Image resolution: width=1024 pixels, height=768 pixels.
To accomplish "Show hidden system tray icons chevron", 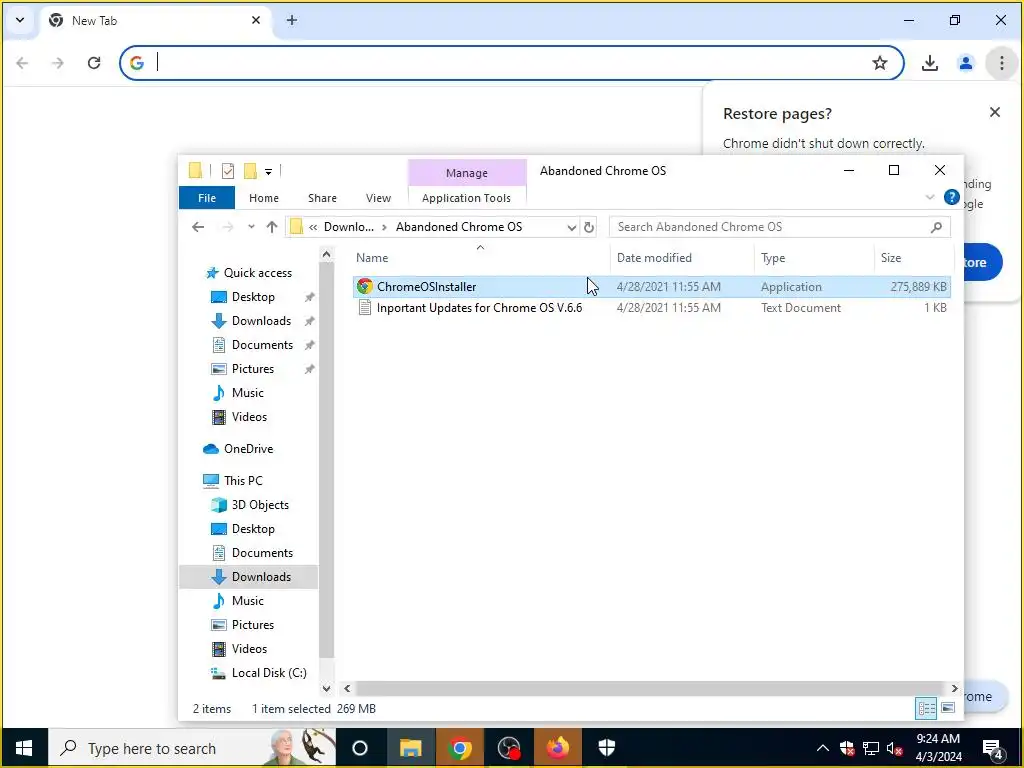I will coord(822,748).
